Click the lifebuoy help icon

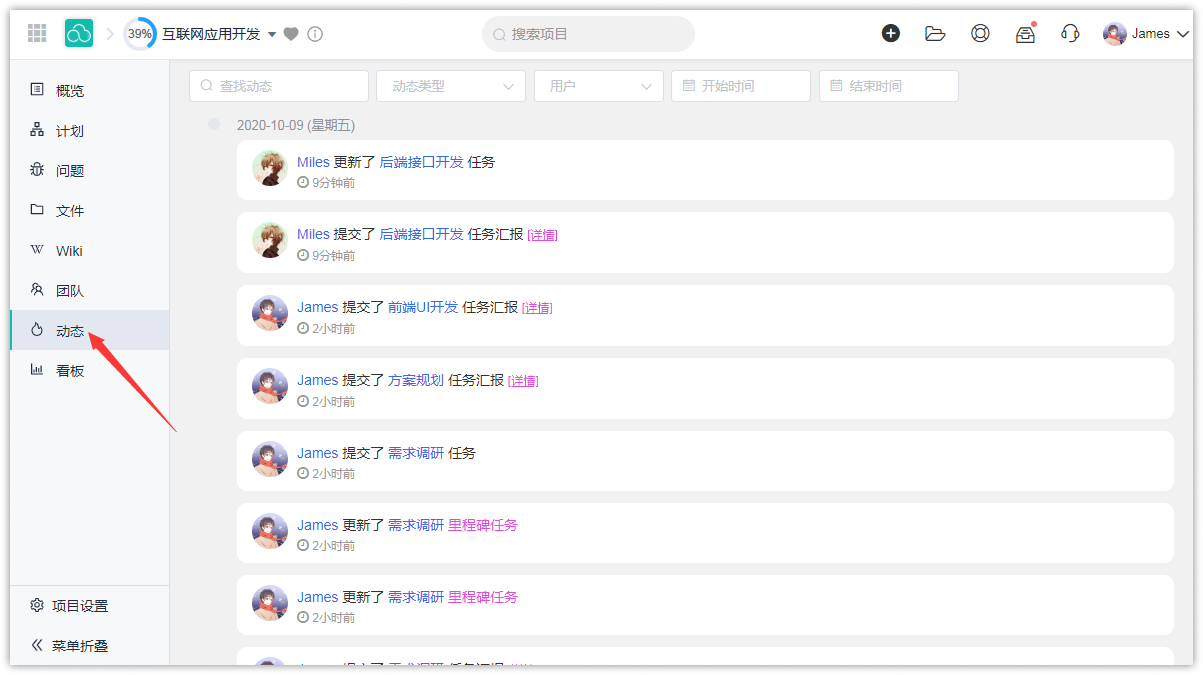(x=980, y=33)
